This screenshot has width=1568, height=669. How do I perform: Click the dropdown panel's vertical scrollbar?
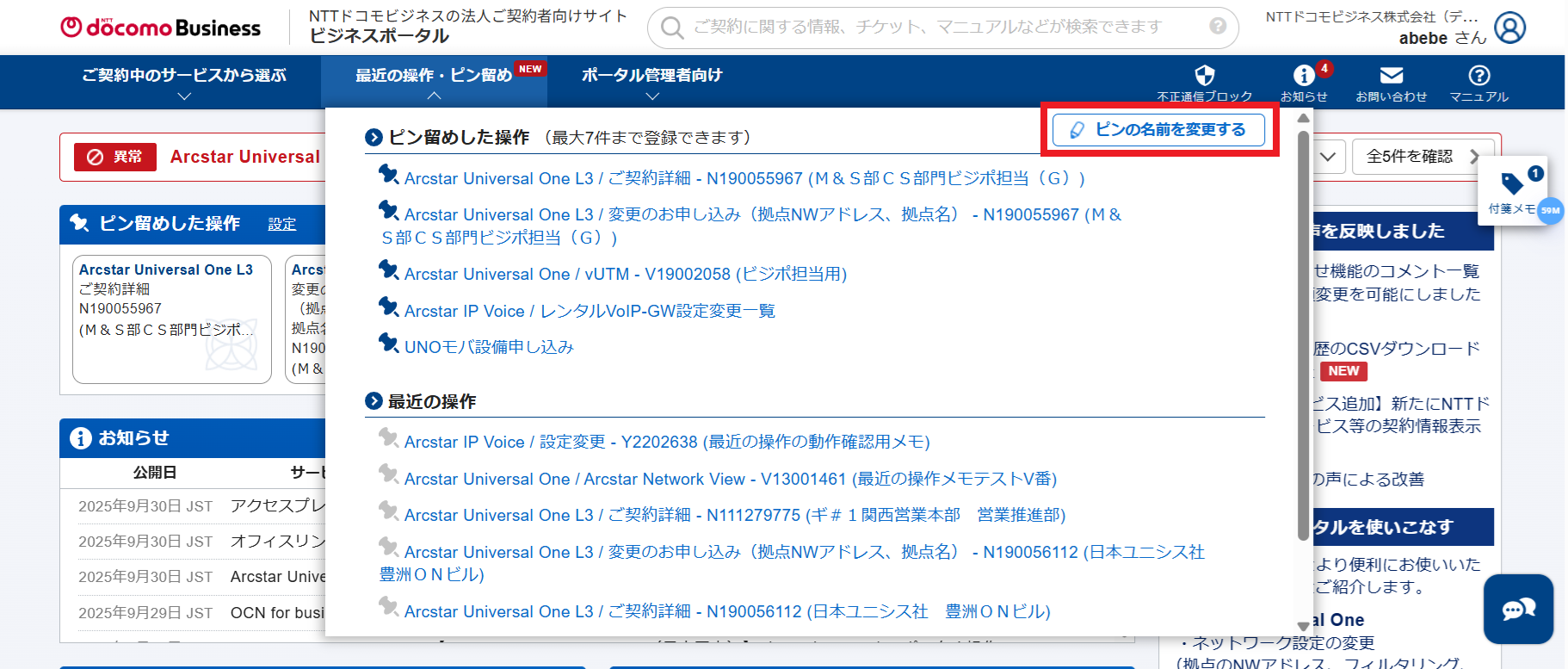click(x=1303, y=336)
